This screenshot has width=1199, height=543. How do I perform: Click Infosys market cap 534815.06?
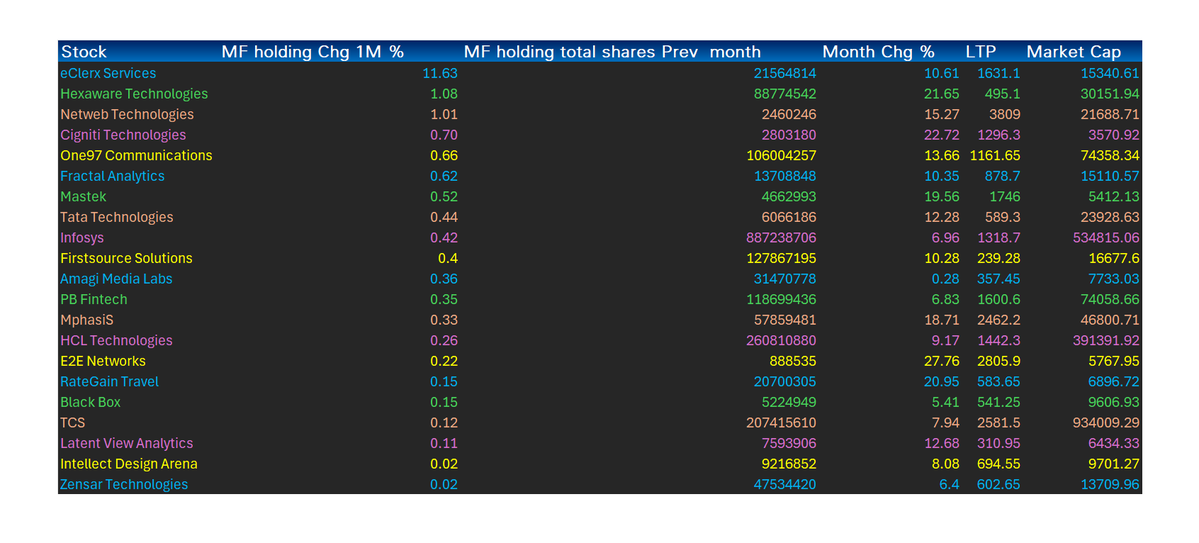[x=1106, y=238]
